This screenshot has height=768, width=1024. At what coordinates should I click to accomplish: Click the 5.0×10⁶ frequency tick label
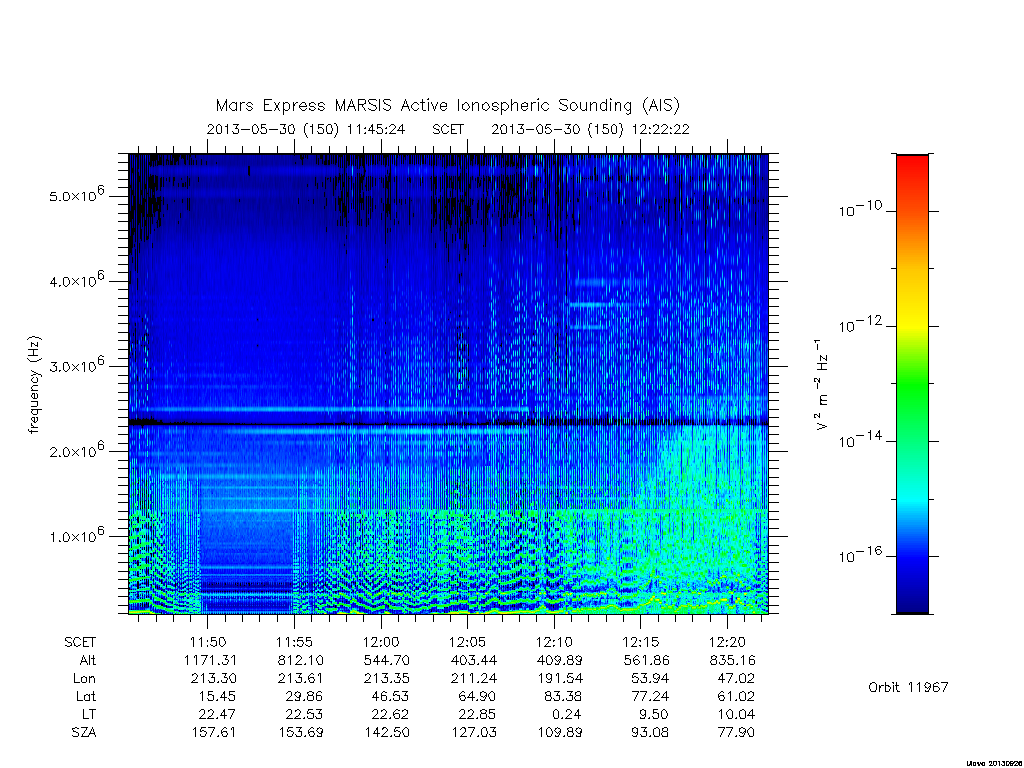pyautogui.click(x=76, y=195)
